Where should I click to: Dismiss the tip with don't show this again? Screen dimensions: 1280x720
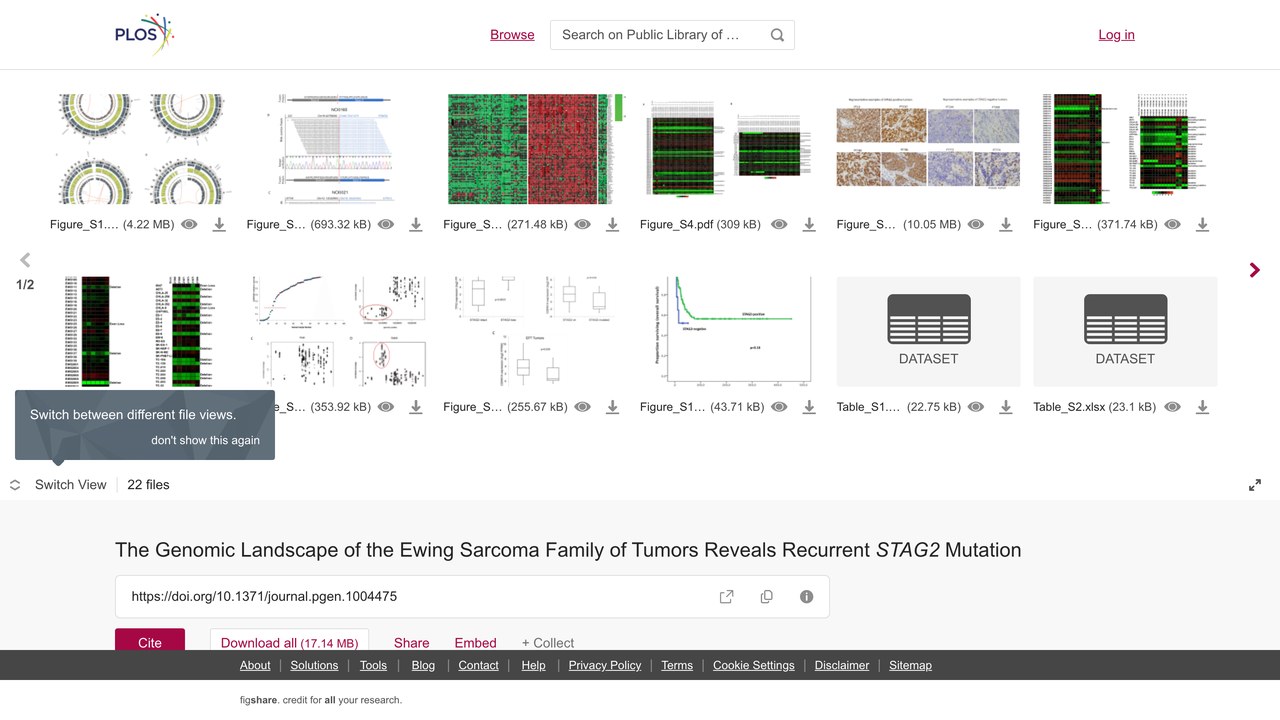coord(205,440)
